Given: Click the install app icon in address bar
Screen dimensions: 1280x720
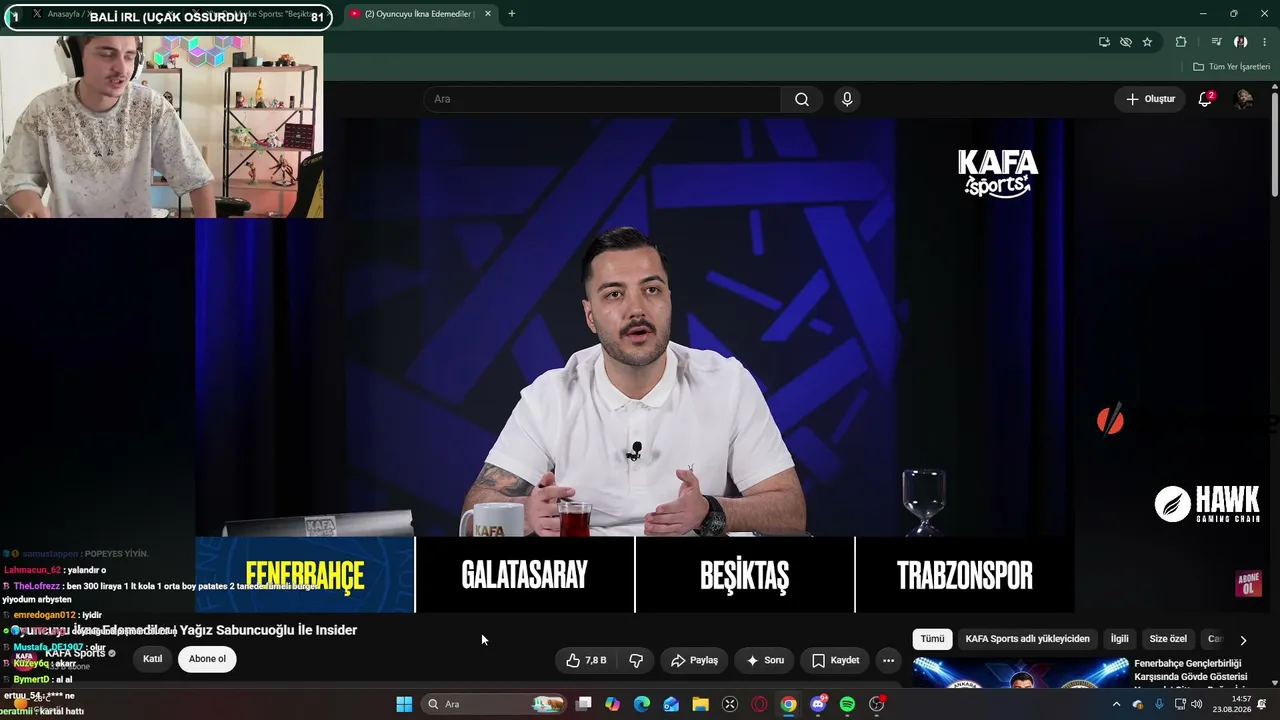Looking at the screenshot, I should [x=1104, y=42].
